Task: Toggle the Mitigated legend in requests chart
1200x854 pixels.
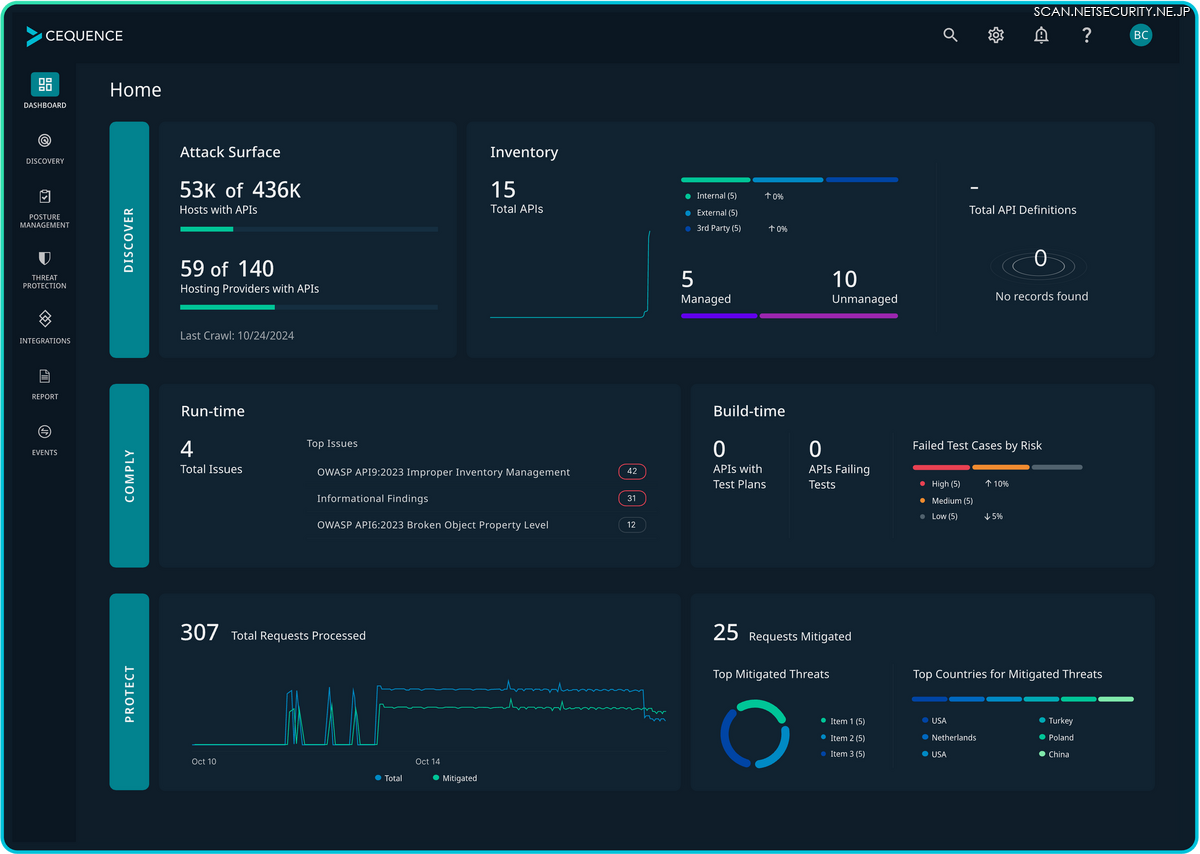Action: 454,778
